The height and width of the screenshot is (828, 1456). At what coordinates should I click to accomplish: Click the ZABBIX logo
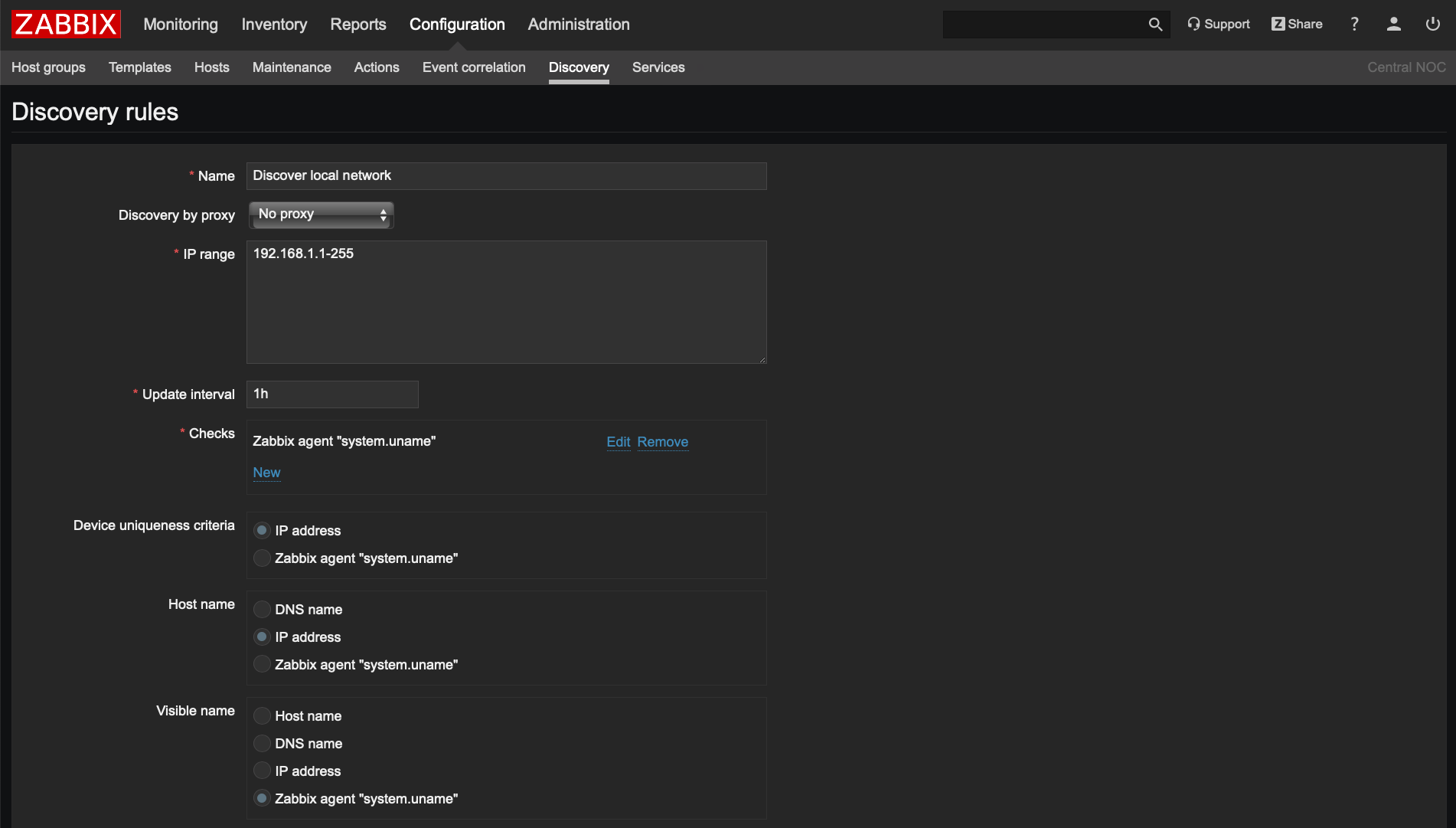click(65, 24)
